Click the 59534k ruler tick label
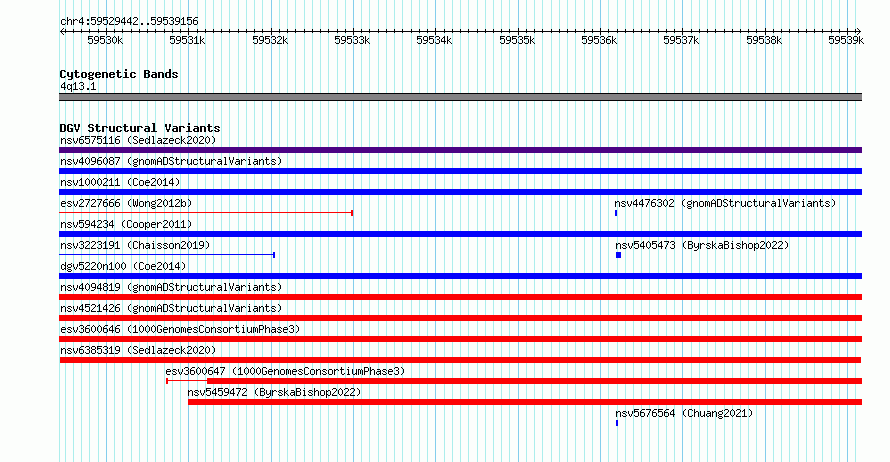This screenshot has height=462, width=890. 434,40
